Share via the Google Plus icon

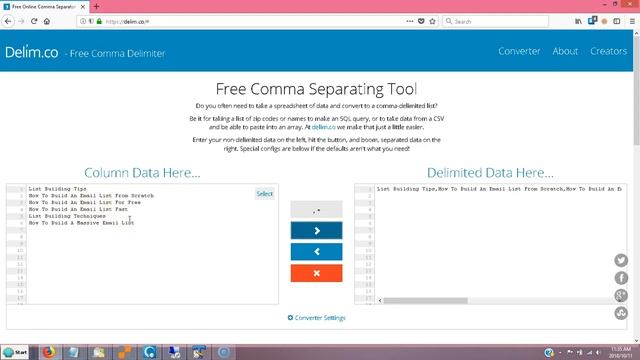621,296
